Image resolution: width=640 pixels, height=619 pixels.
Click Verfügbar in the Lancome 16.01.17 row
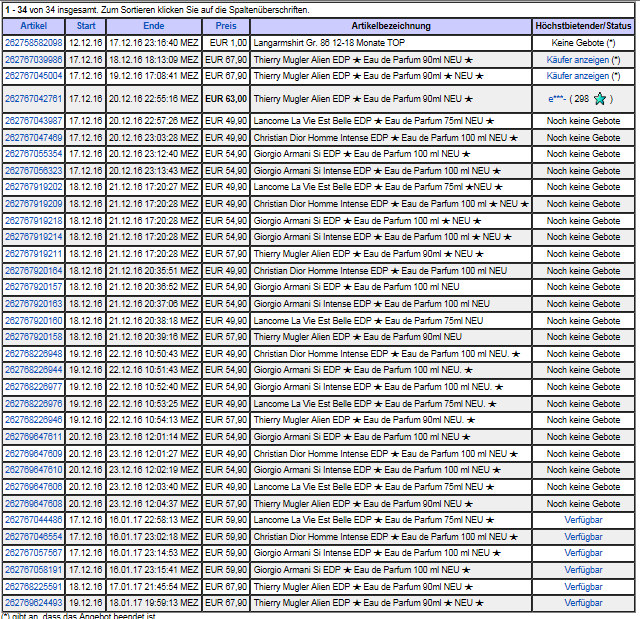(x=583, y=520)
